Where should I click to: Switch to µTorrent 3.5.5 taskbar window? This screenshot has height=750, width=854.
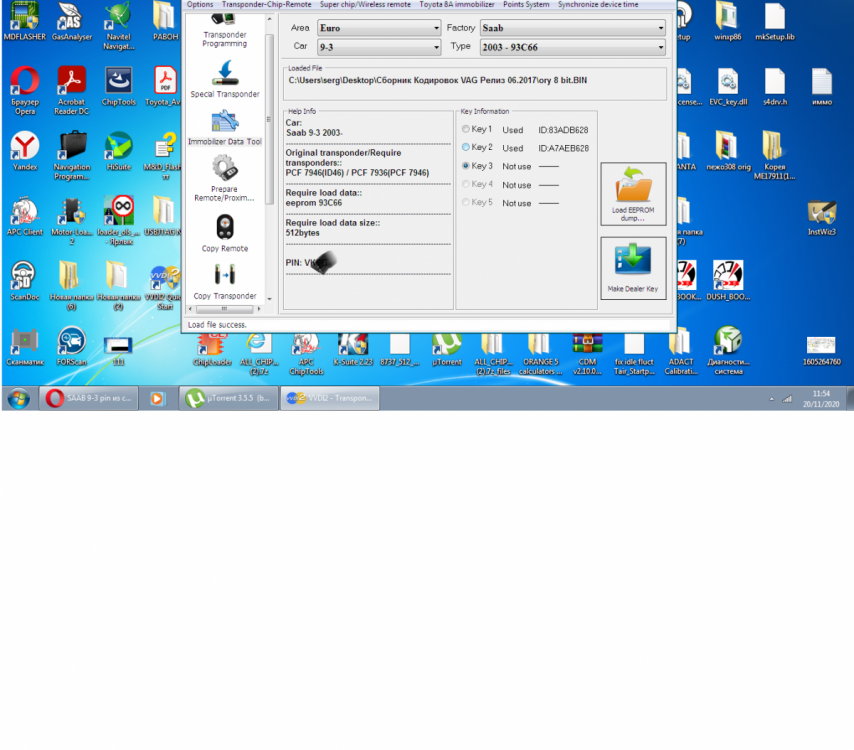coord(229,398)
